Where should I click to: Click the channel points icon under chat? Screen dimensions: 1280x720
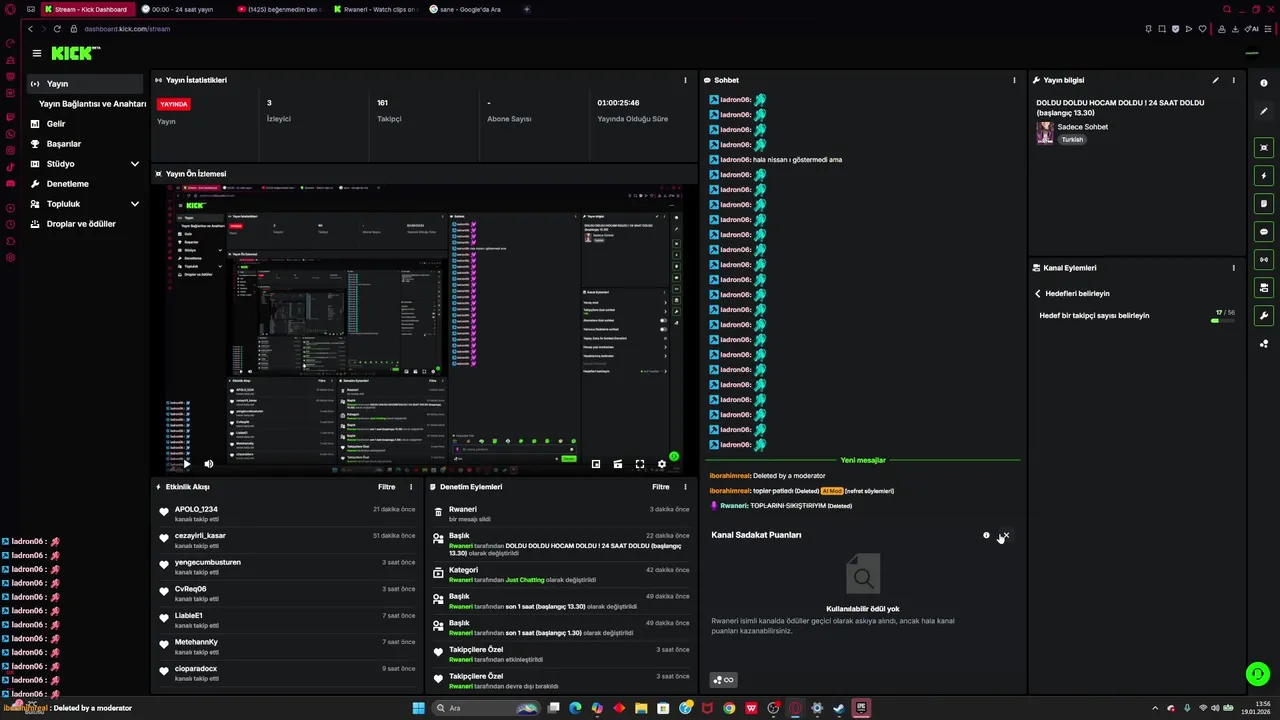pyautogui.click(x=723, y=680)
